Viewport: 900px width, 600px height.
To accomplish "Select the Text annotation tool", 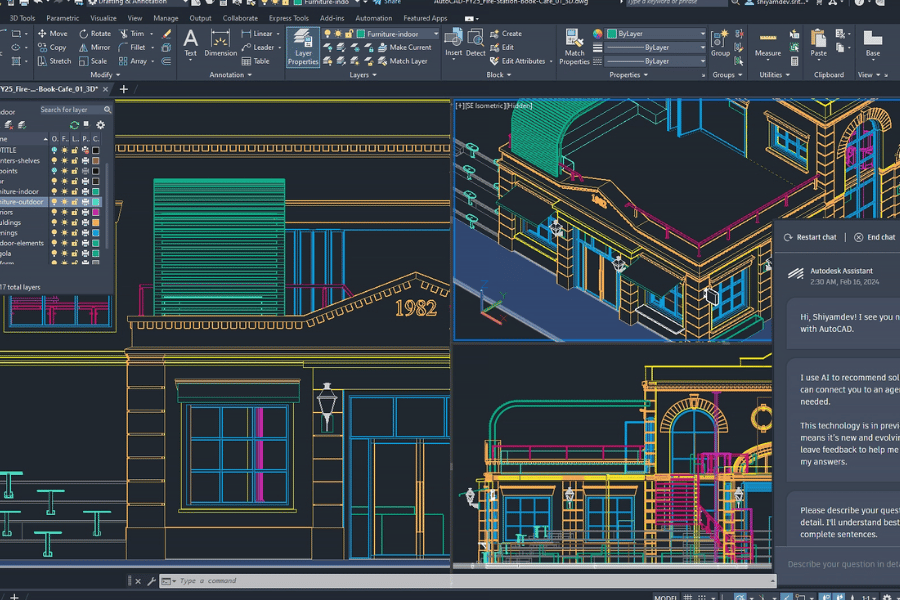I will point(190,42).
